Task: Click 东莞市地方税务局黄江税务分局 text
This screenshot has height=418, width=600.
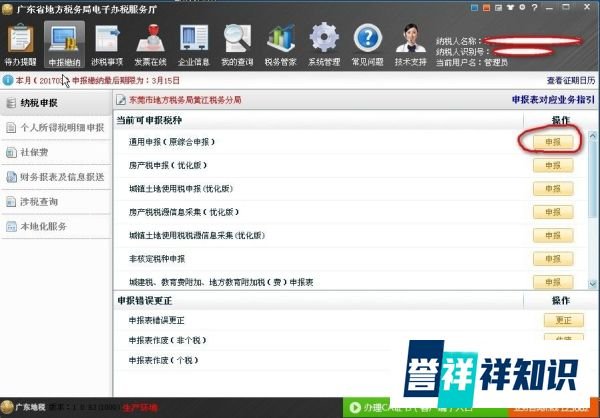Action: [185, 100]
